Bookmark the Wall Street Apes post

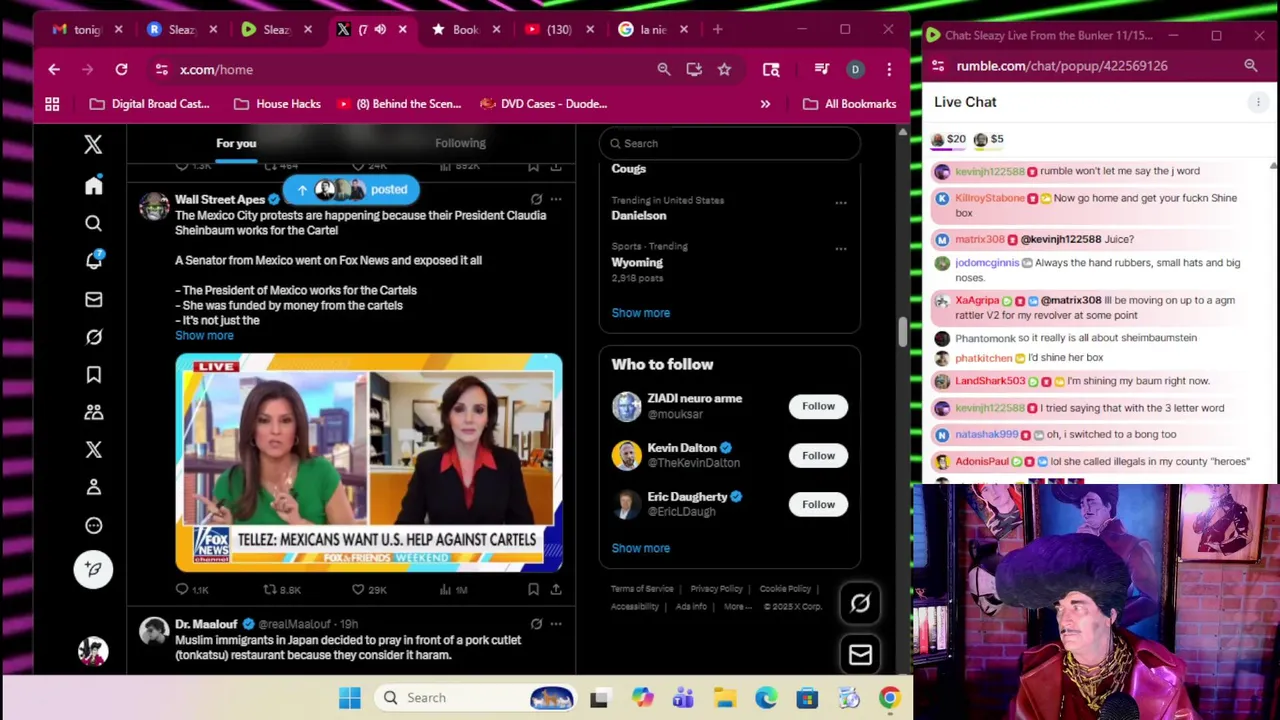pyautogui.click(x=533, y=590)
